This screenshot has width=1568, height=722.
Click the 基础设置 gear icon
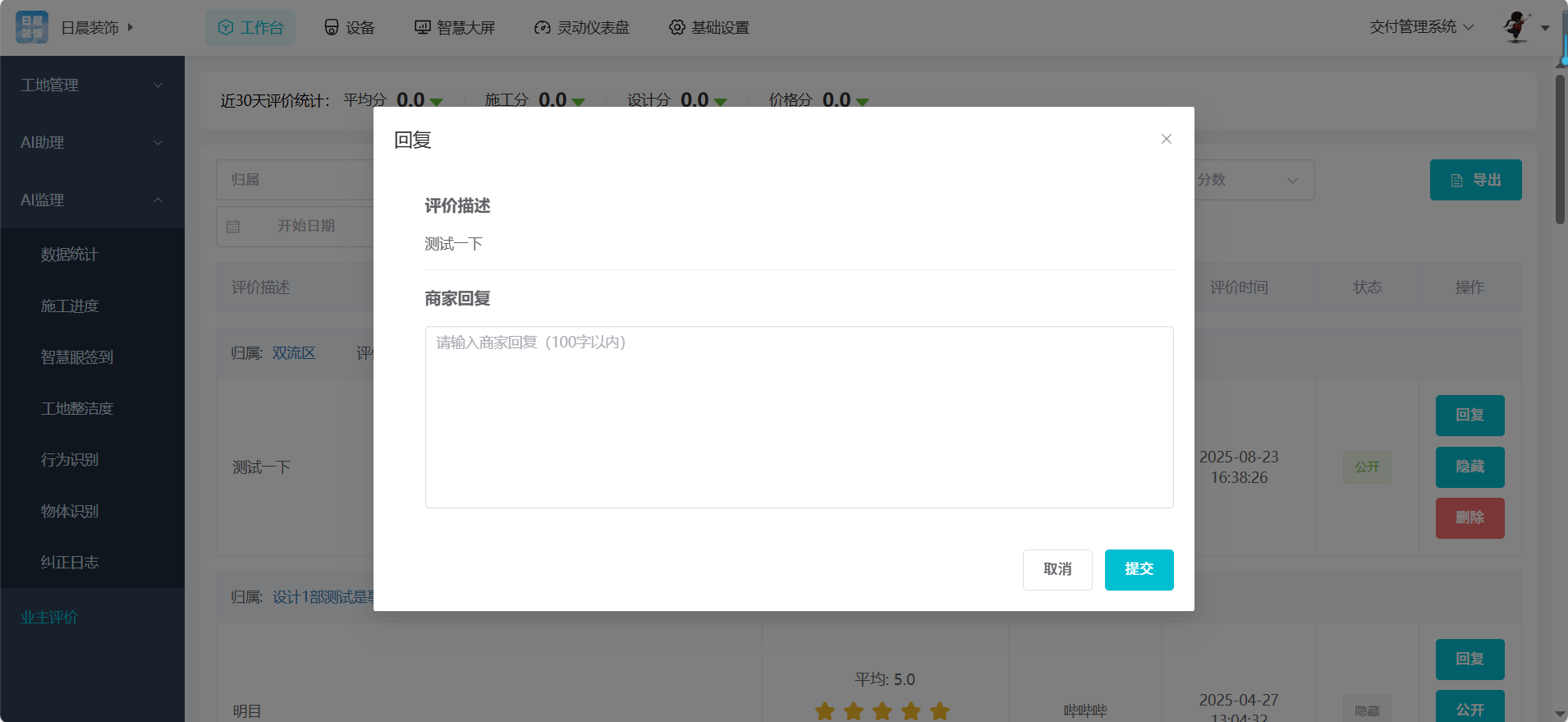click(676, 27)
